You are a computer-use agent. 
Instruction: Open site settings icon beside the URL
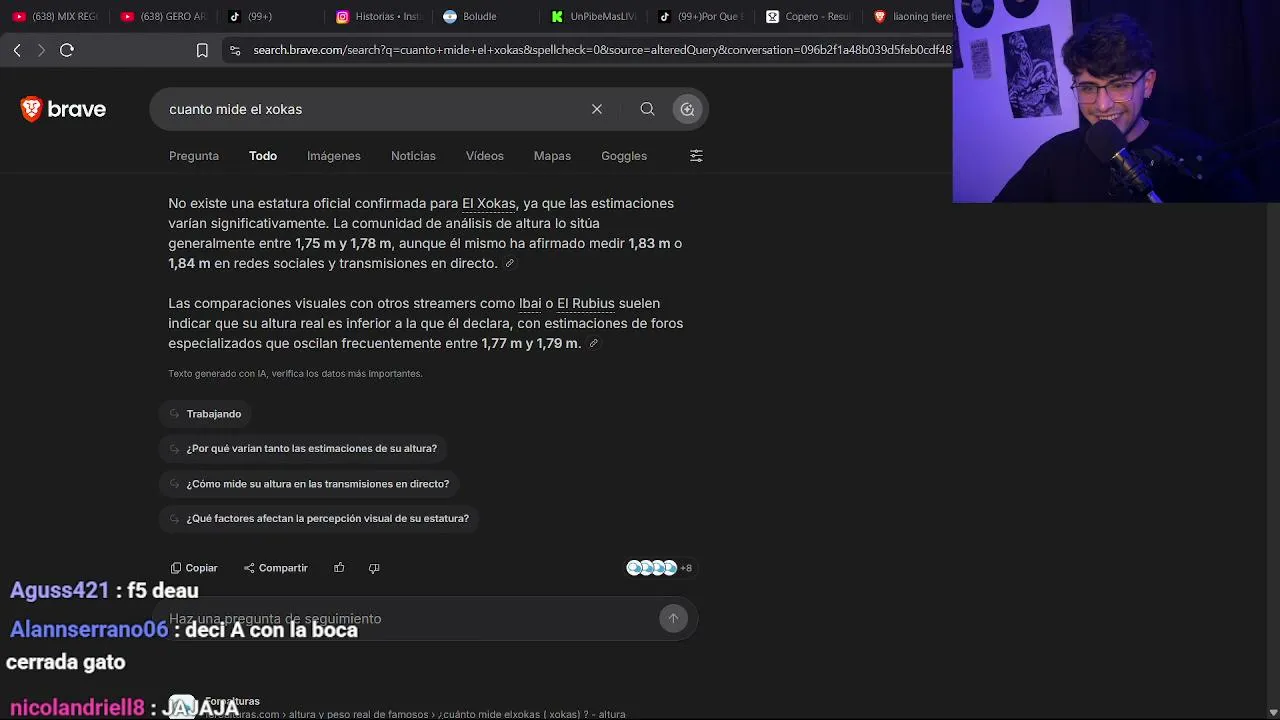click(235, 50)
